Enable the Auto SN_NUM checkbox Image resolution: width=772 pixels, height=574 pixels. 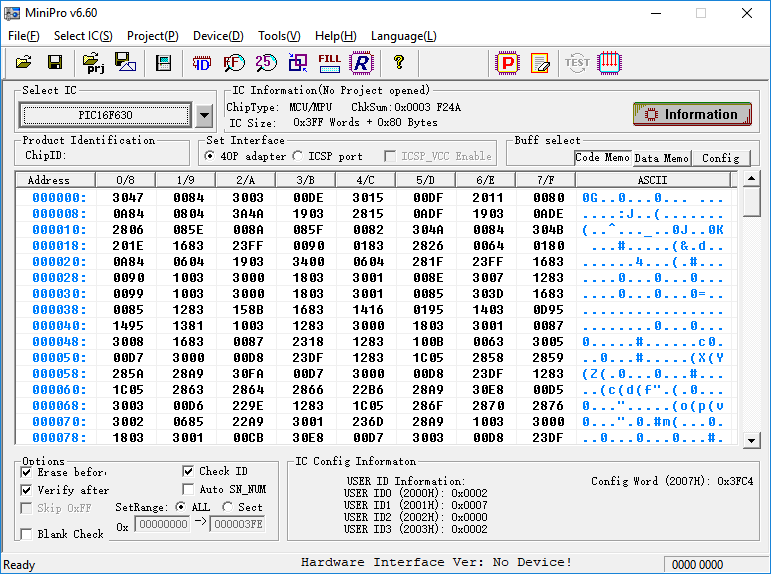190,489
